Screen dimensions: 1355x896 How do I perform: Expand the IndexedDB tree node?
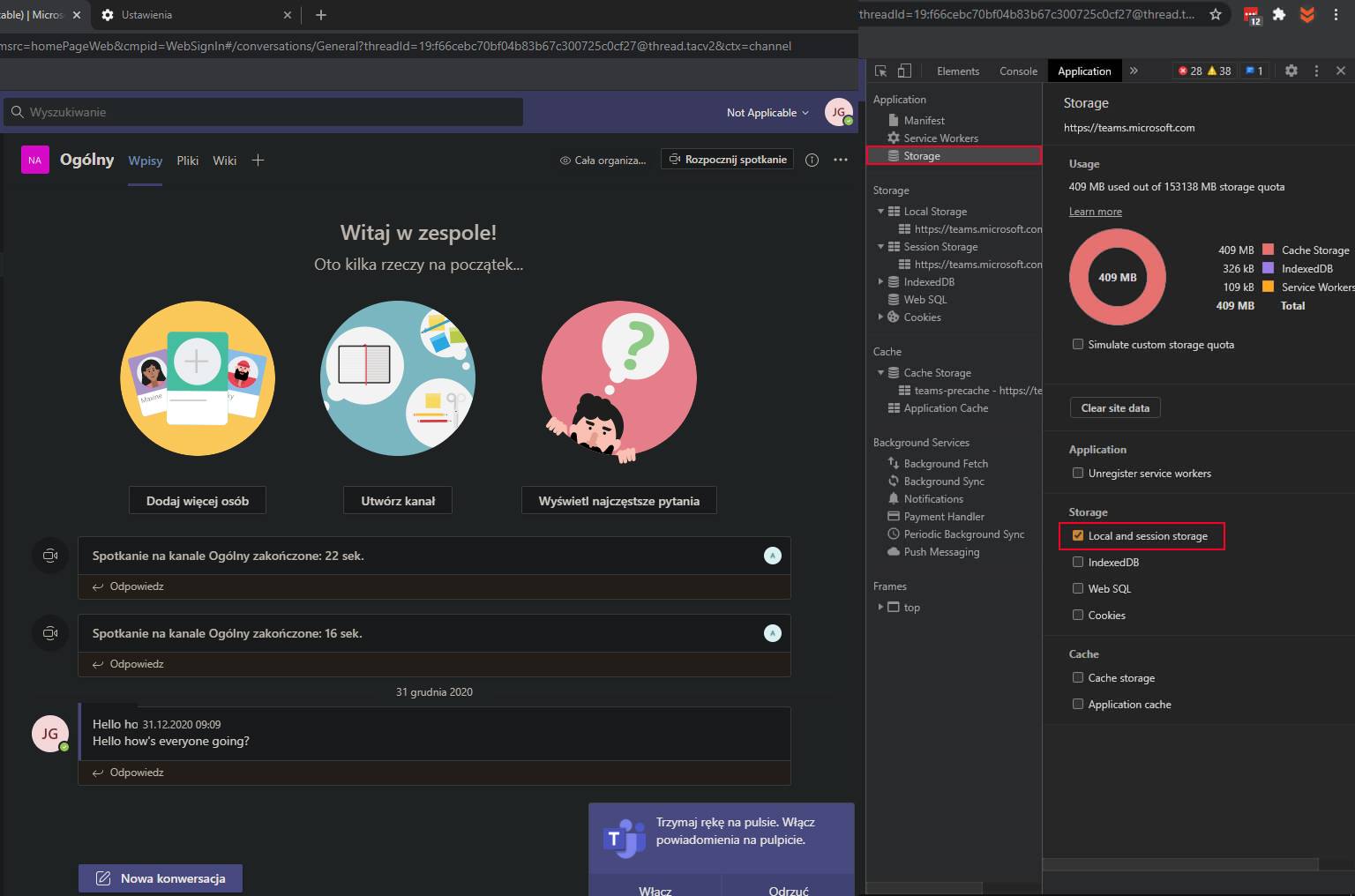(x=880, y=281)
